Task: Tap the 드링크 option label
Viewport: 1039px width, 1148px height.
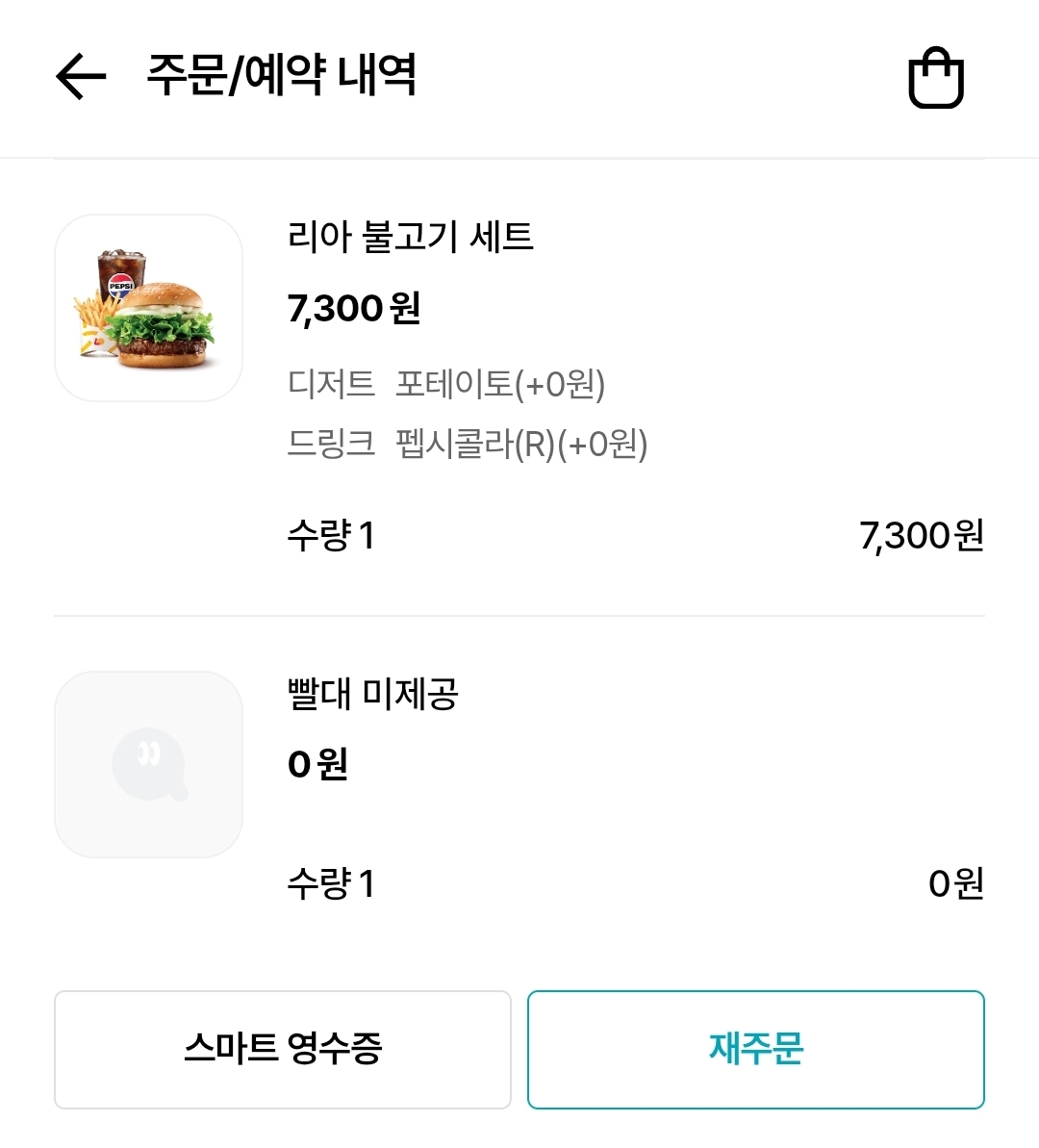Action: pos(331,444)
